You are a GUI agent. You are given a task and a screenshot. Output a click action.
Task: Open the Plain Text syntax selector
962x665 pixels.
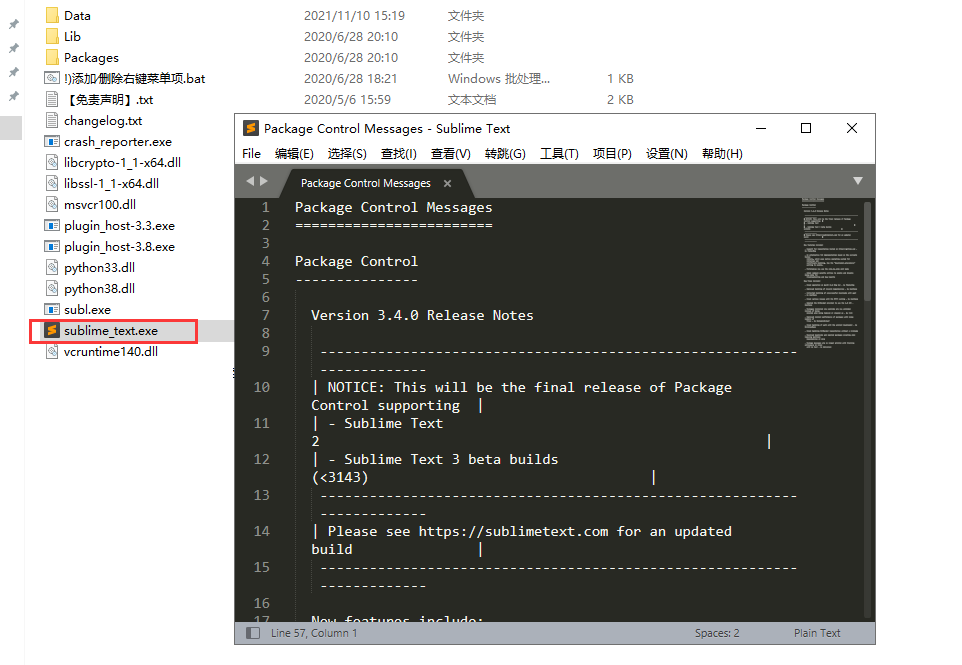coord(817,632)
